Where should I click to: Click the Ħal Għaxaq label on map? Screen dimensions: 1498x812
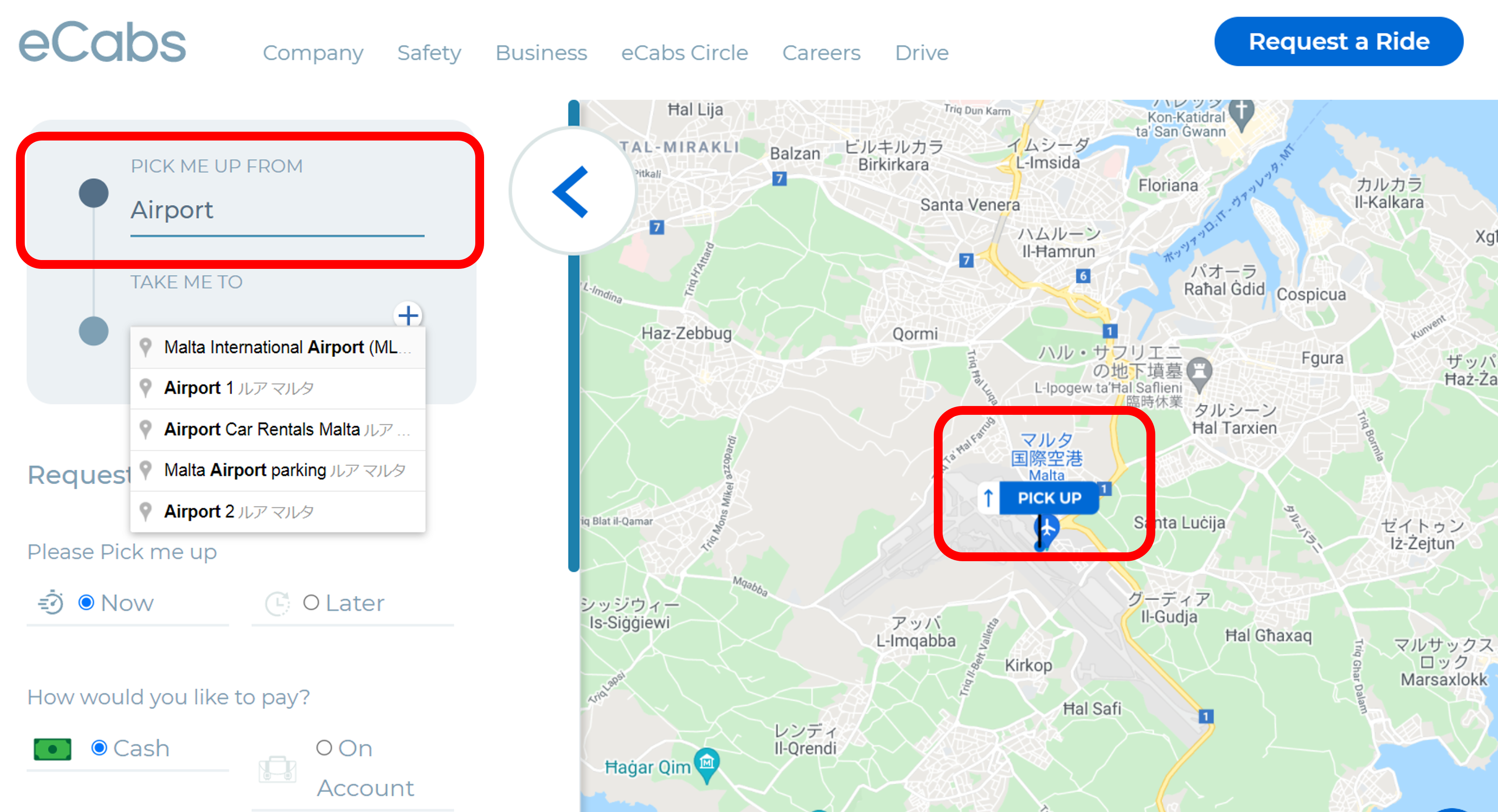point(1268,636)
